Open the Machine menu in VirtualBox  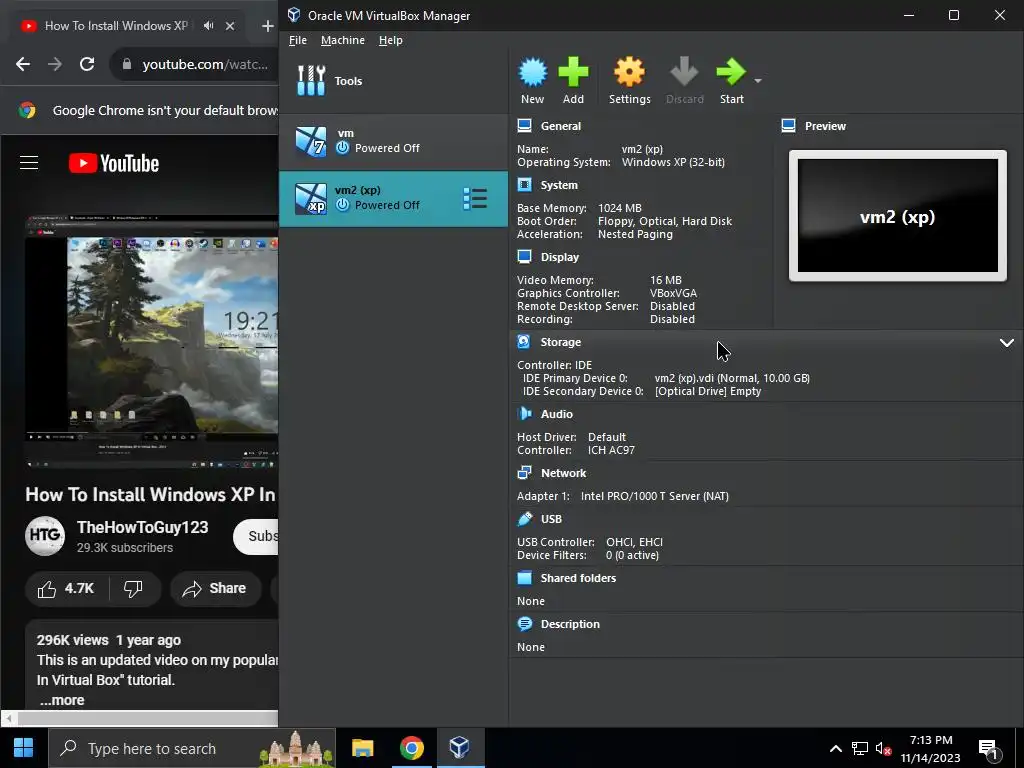343,40
